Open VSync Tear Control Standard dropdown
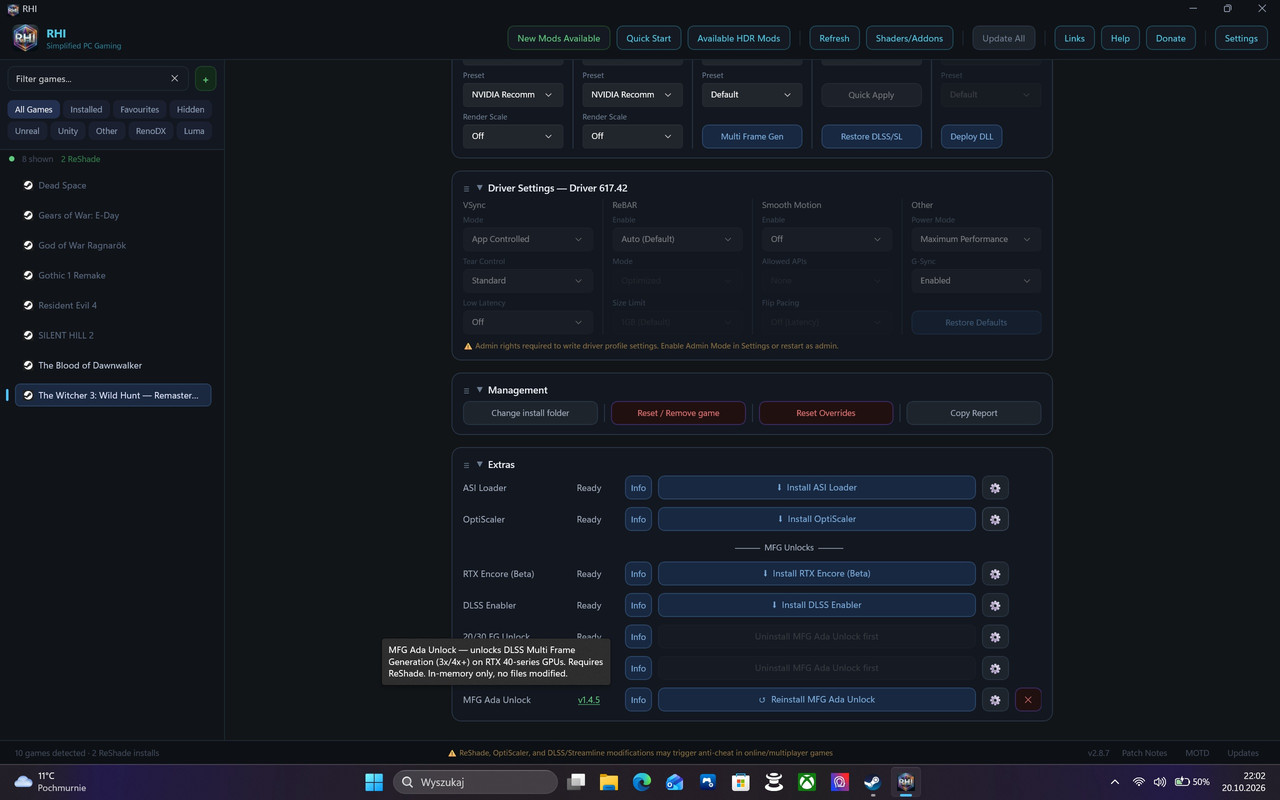The width and height of the screenshot is (1280, 800). pos(527,281)
